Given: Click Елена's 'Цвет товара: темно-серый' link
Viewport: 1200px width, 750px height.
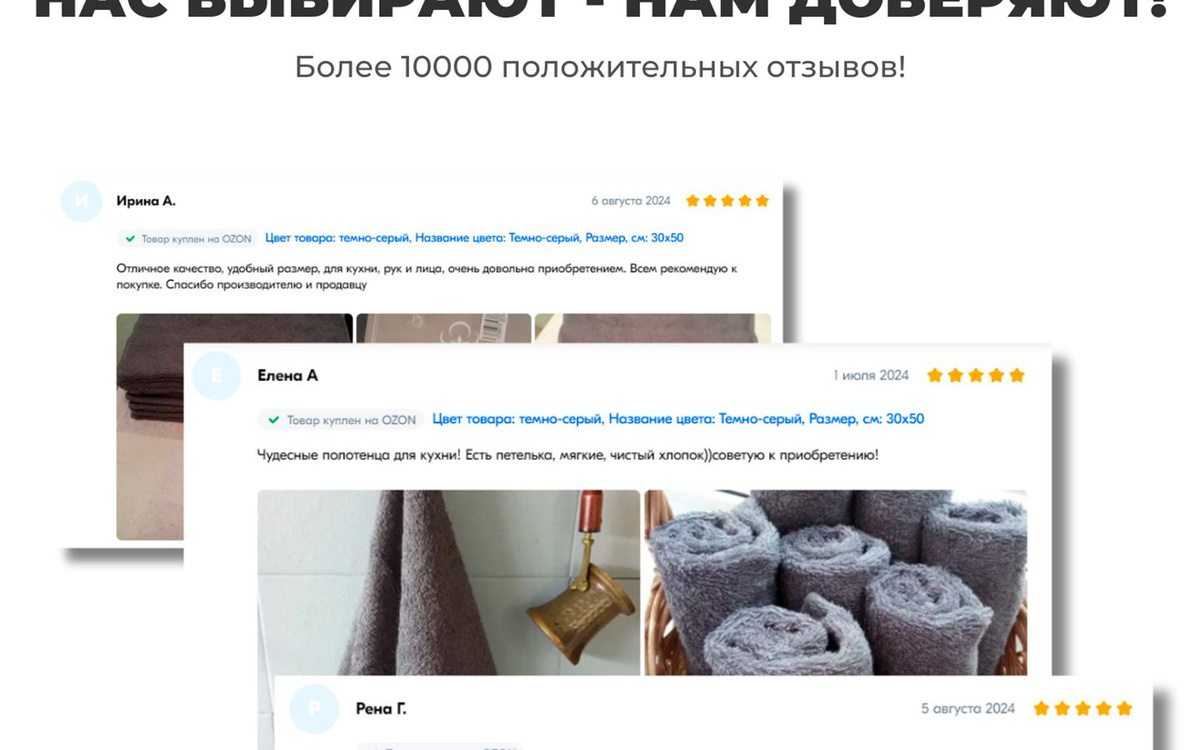Looking at the screenshot, I should pyautogui.click(x=517, y=419).
